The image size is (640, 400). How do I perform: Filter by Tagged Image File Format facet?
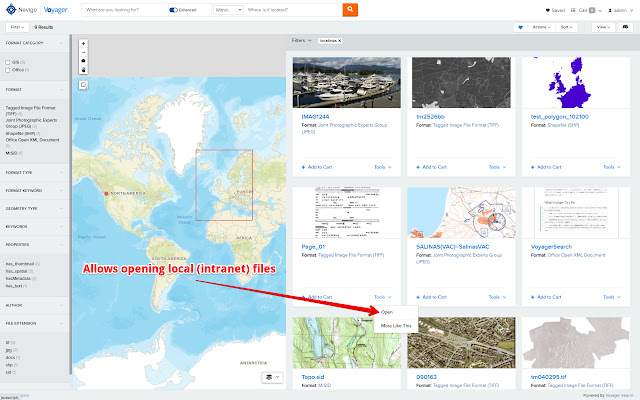point(30,111)
